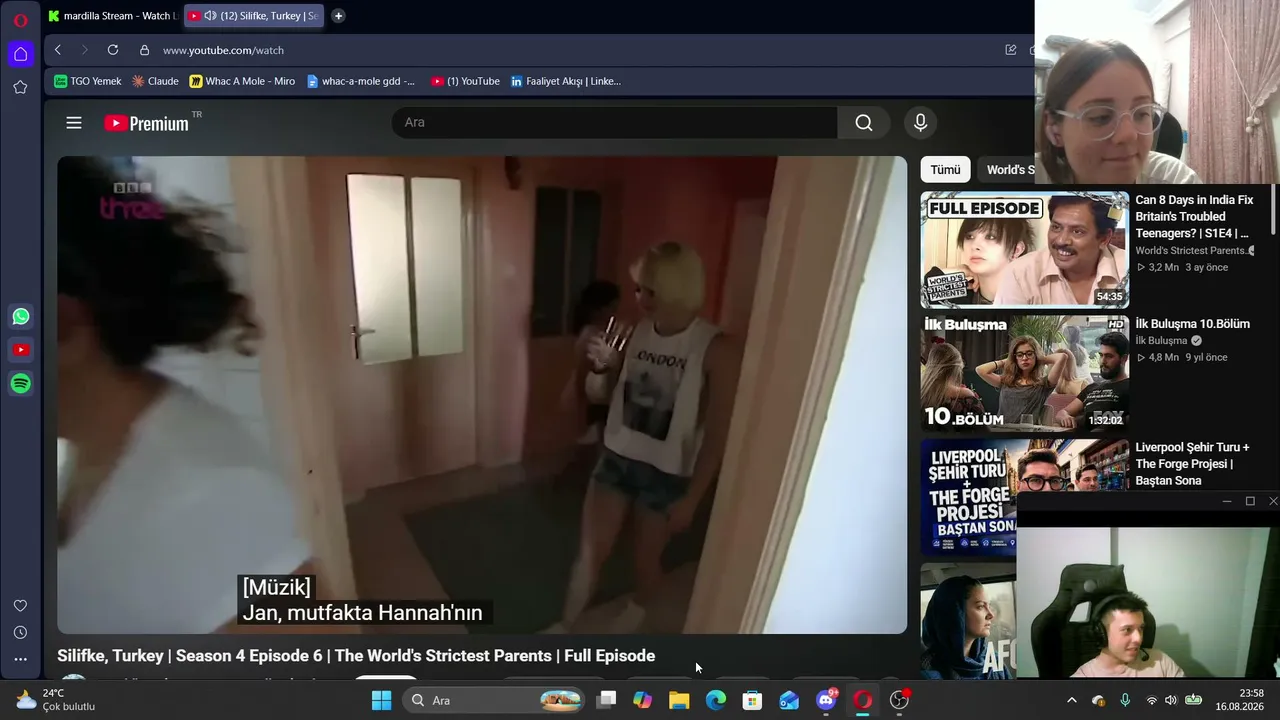Image resolution: width=1280 pixels, height=720 pixels.
Task: Open the clock showing 23:58
Action: tap(1239, 700)
